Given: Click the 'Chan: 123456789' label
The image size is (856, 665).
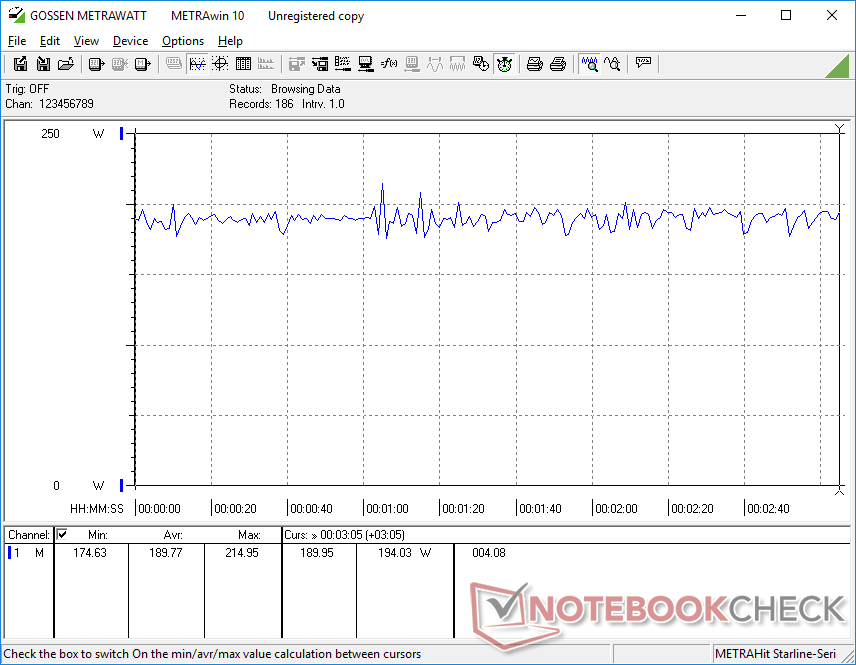Looking at the screenshot, I should coord(50,104).
